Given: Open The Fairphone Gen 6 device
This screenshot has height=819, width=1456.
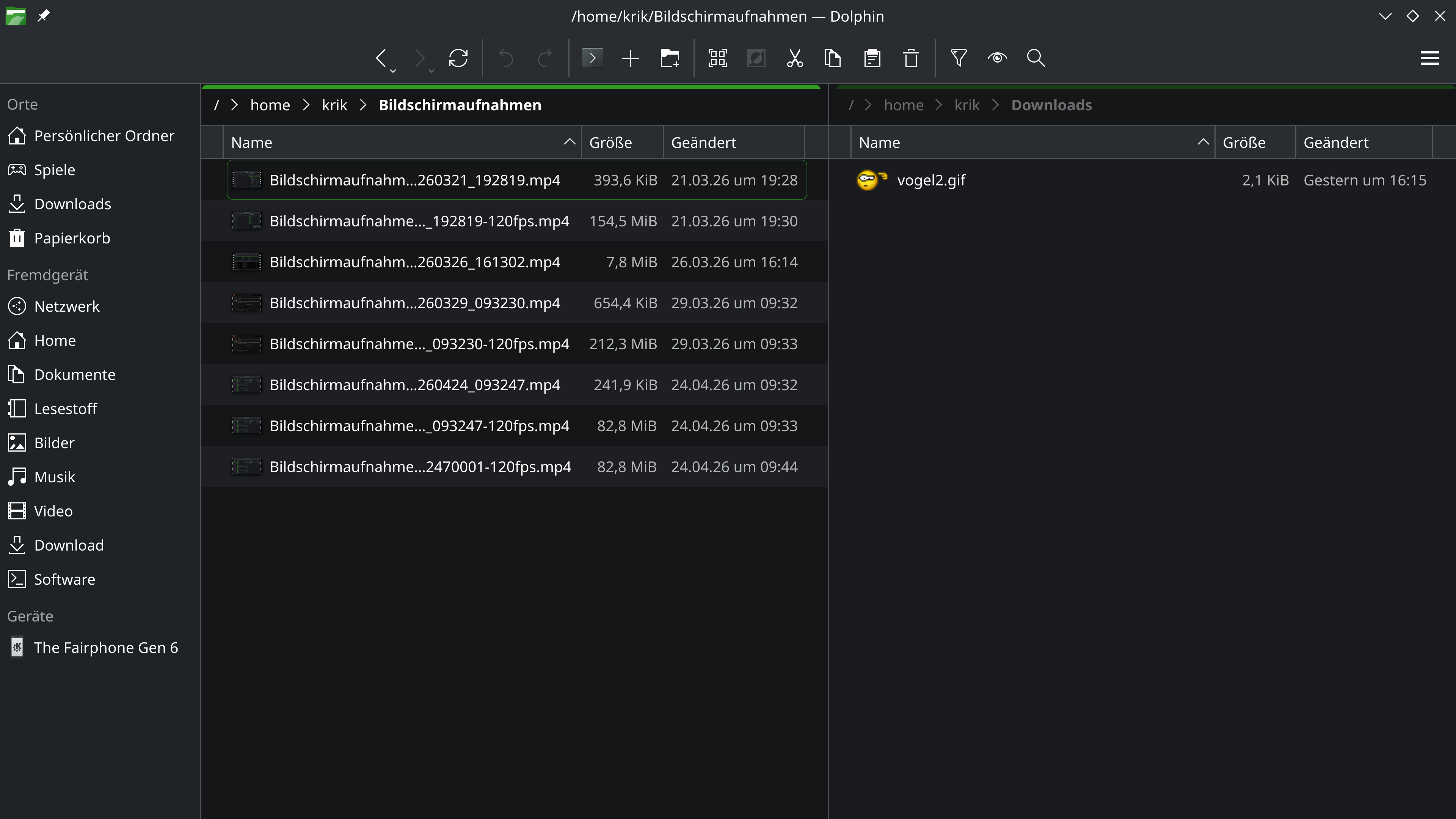Looking at the screenshot, I should [x=106, y=648].
